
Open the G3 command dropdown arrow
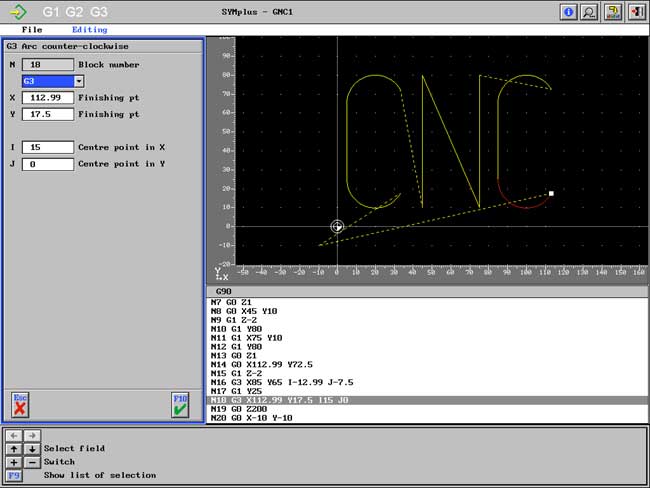78,81
